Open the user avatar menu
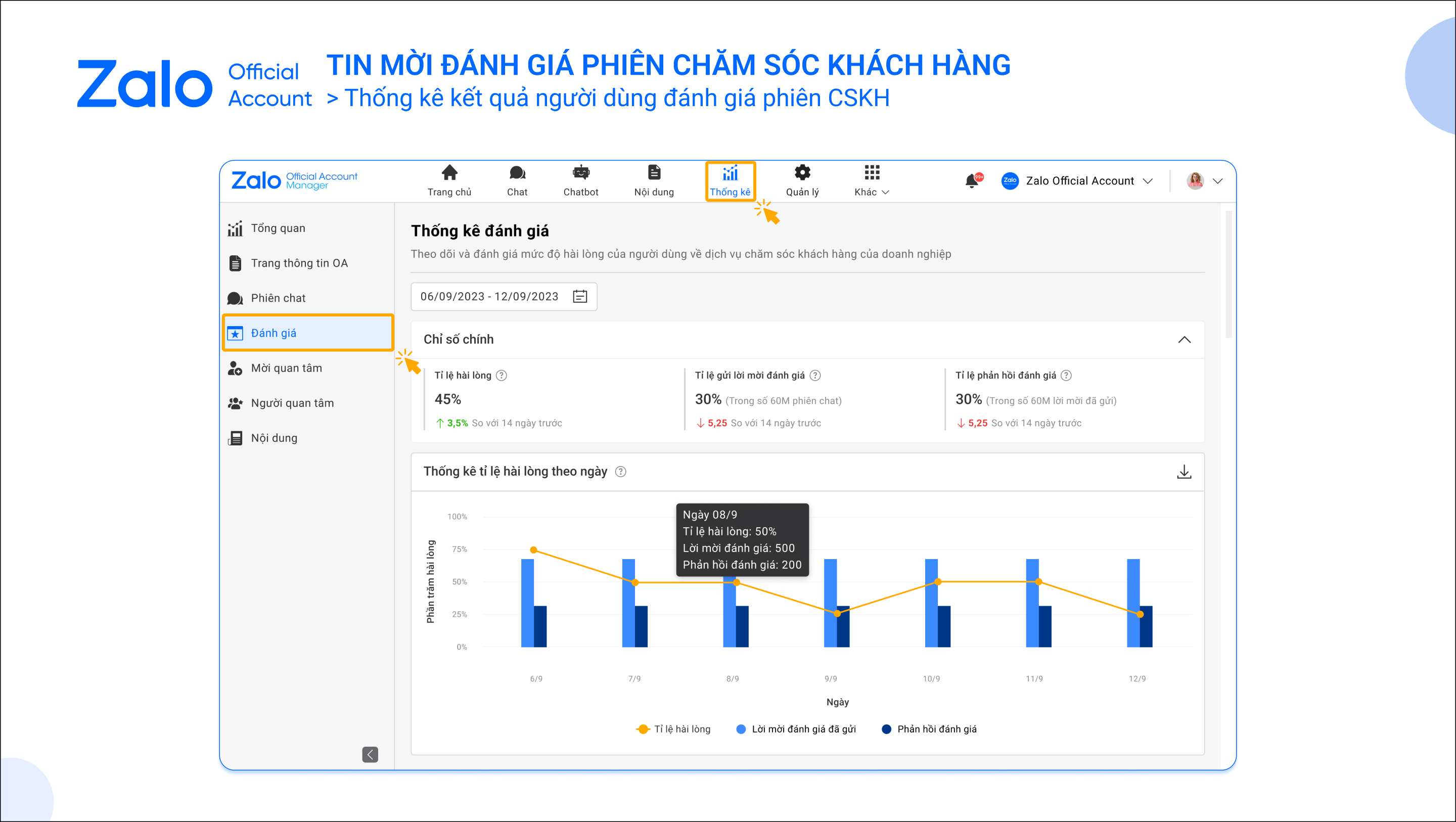 (1204, 181)
